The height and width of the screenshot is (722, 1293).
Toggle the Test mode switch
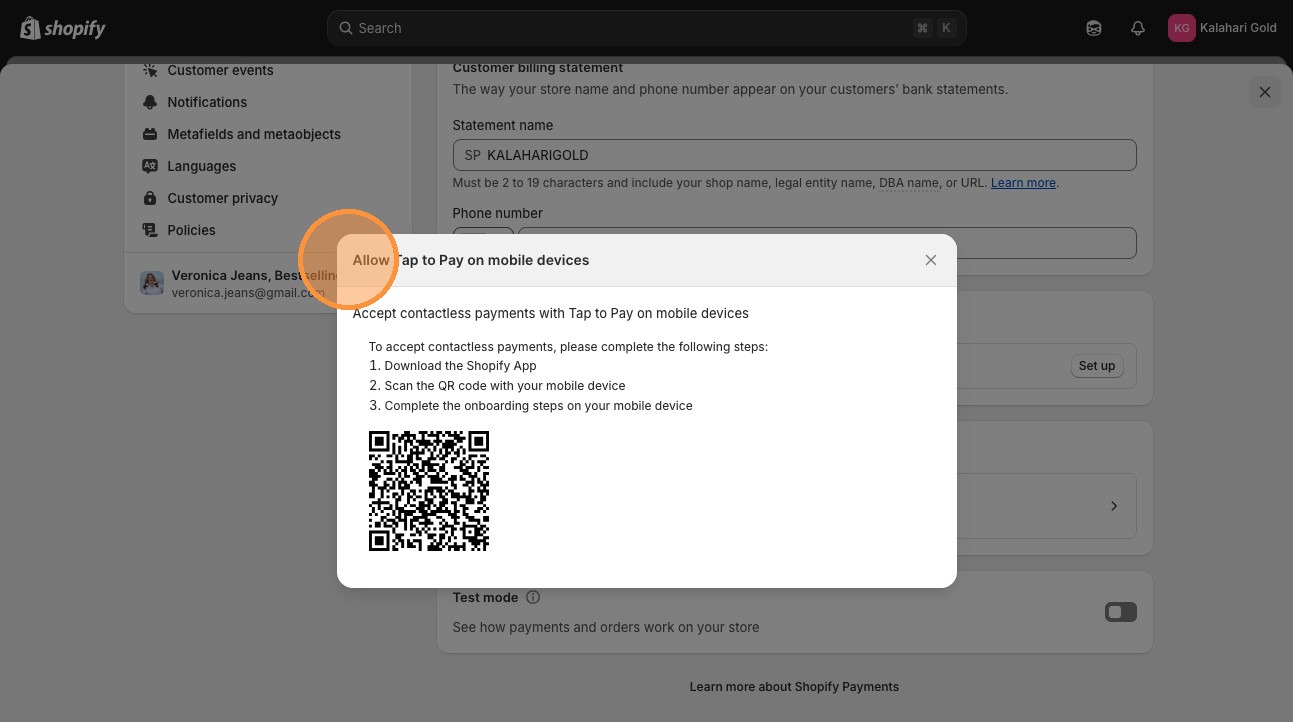click(1121, 612)
